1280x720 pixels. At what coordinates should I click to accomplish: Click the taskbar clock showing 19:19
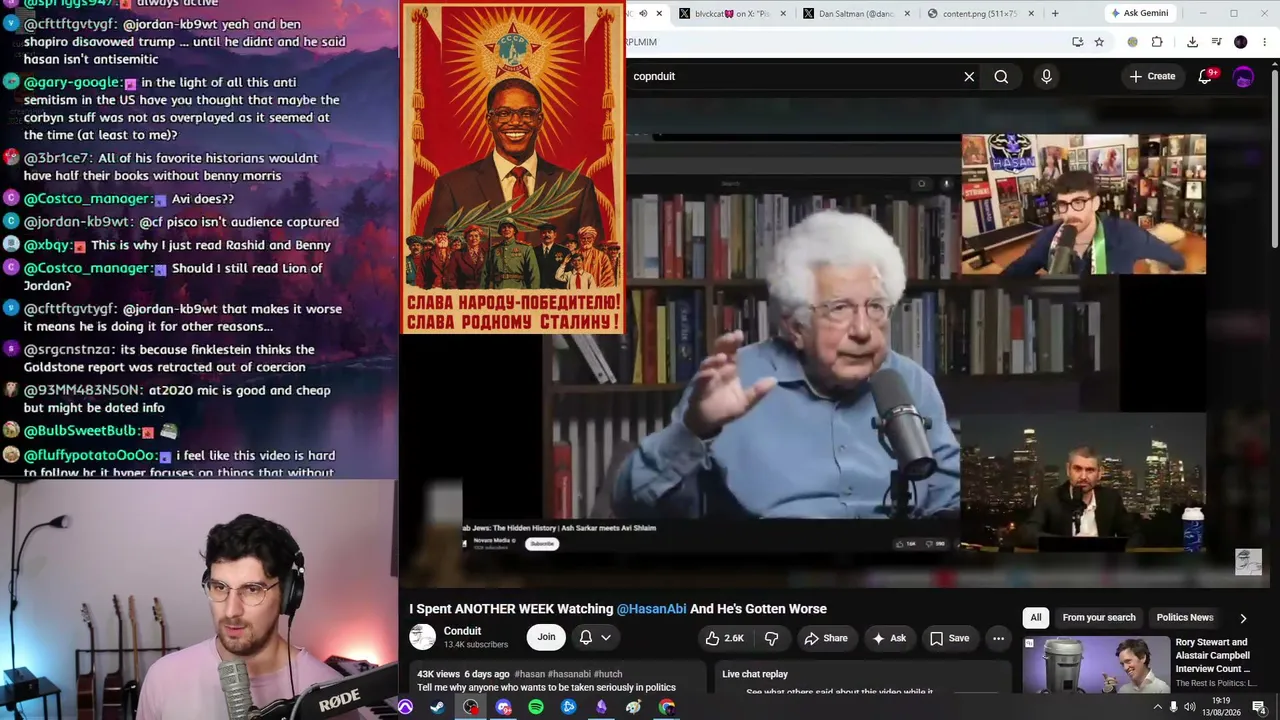(1221, 707)
